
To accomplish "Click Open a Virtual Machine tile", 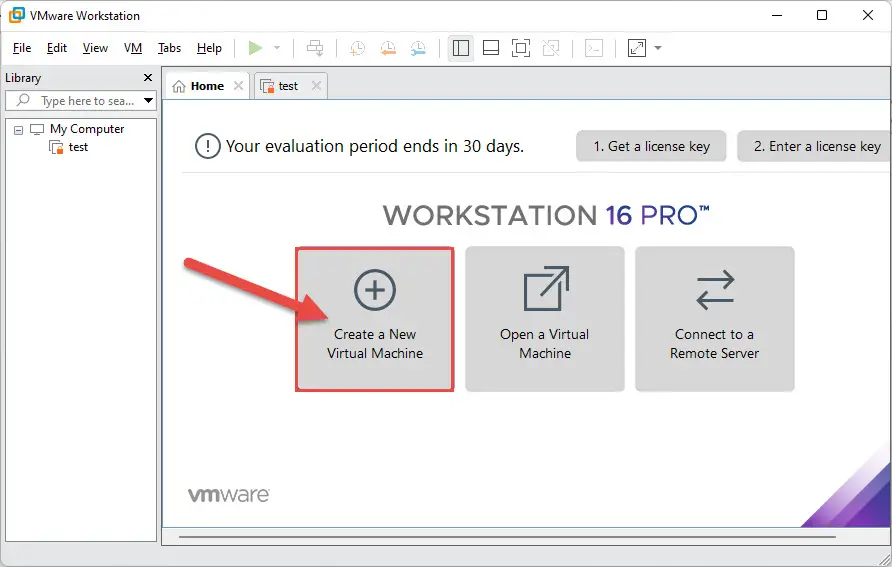I will point(544,319).
